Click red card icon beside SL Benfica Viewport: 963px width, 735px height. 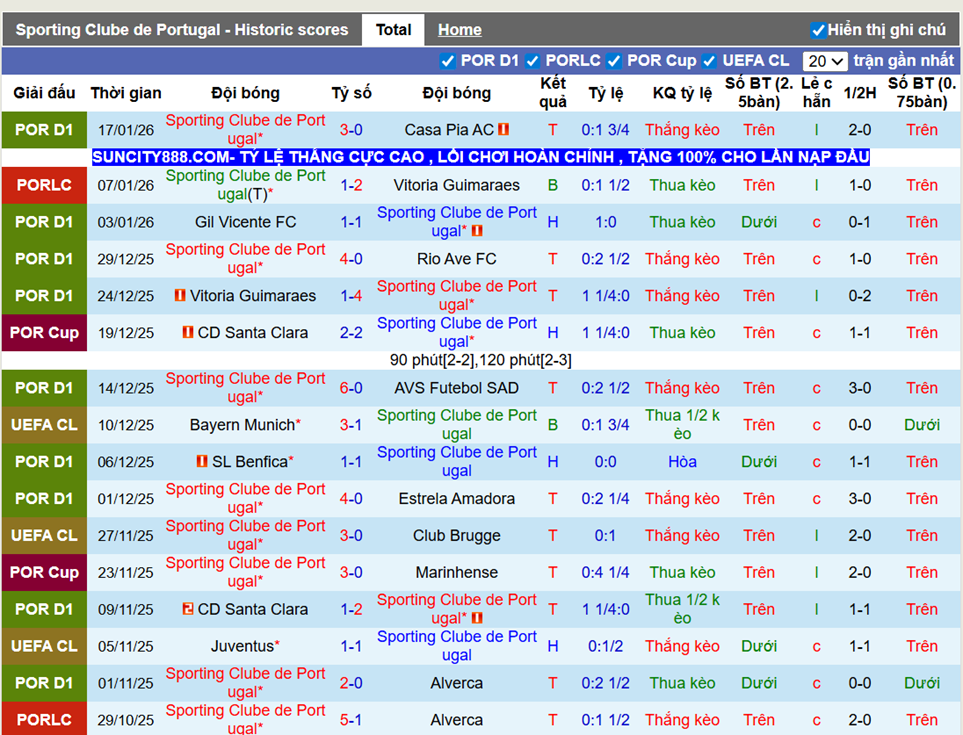pyautogui.click(x=202, y=461)
